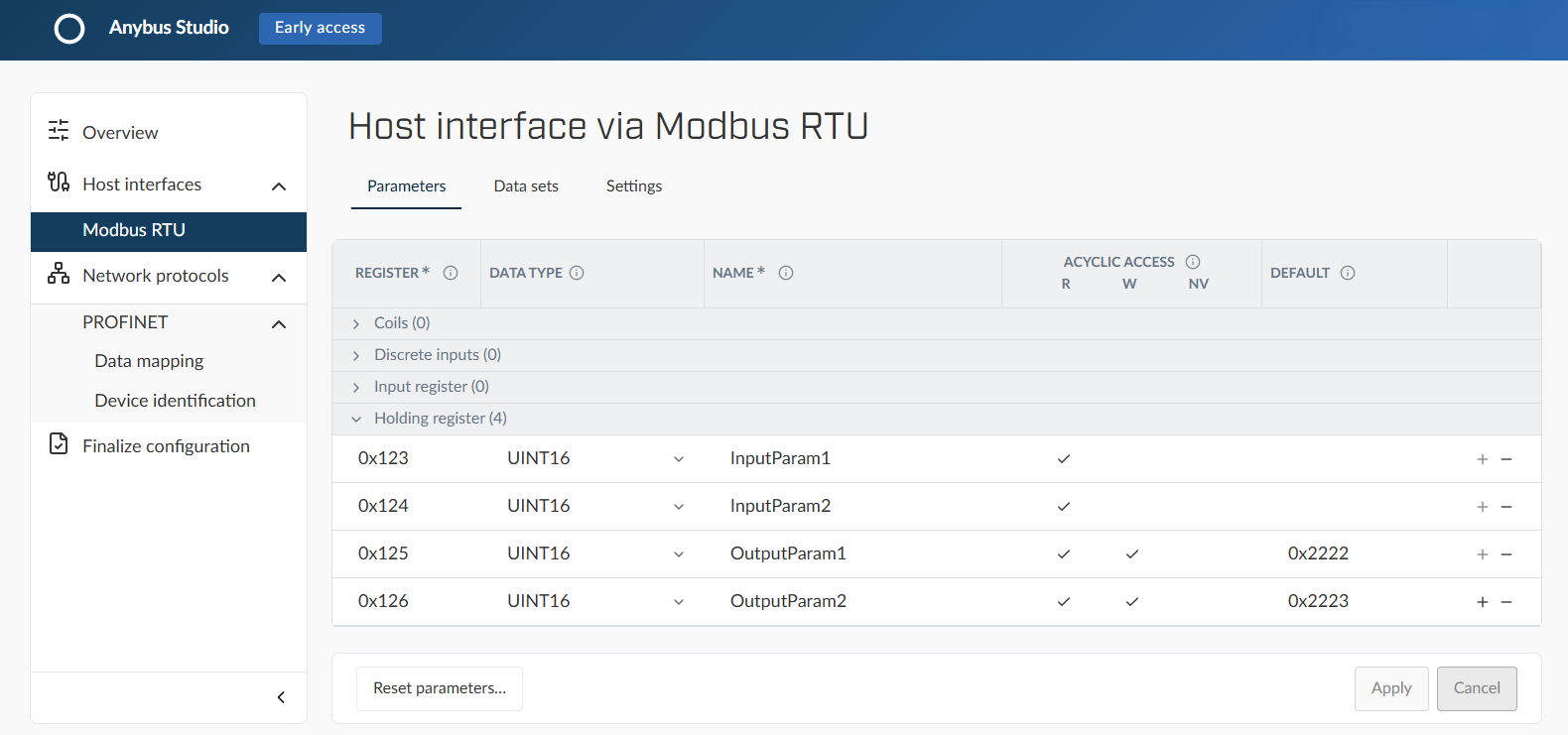Switch to the Data sets tab
This screenshot has width=1568, height=735.
click(526, 186)
